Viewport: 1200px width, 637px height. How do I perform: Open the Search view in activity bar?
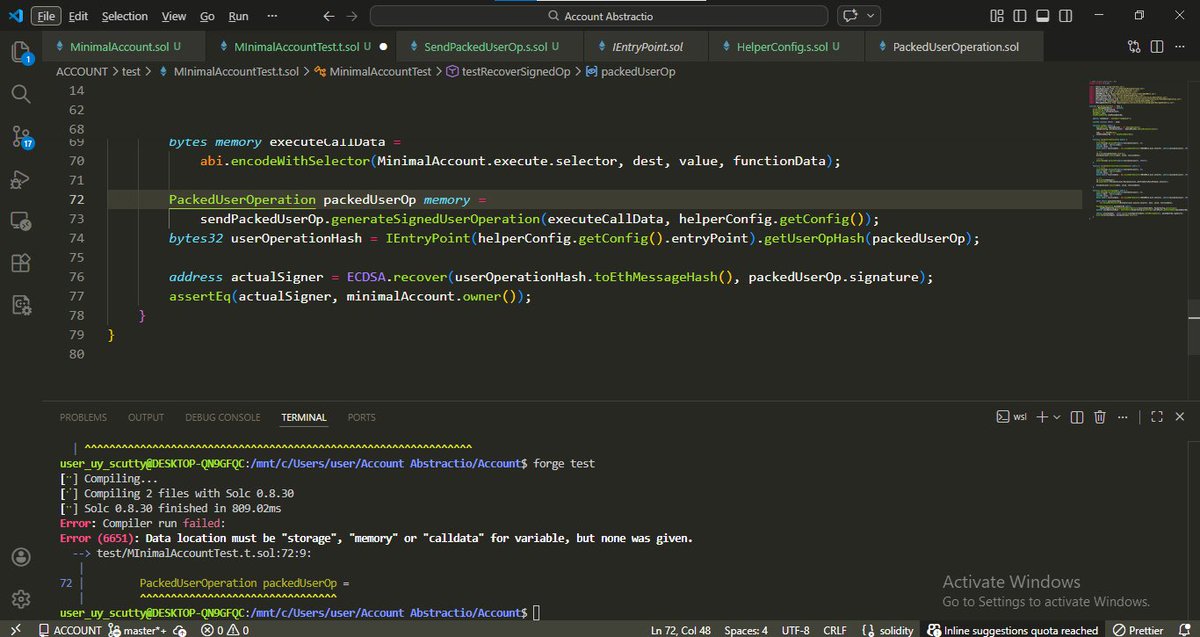pos(20,94)
